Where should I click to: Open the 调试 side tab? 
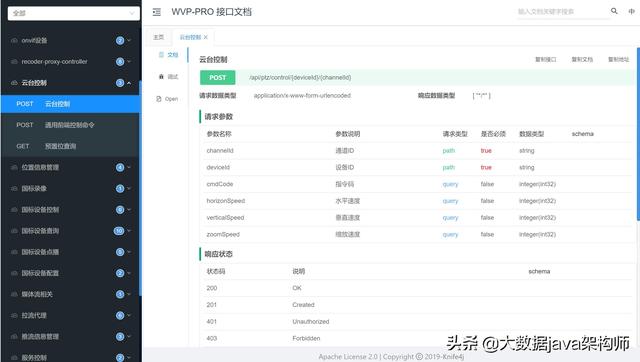pos(168,76)
